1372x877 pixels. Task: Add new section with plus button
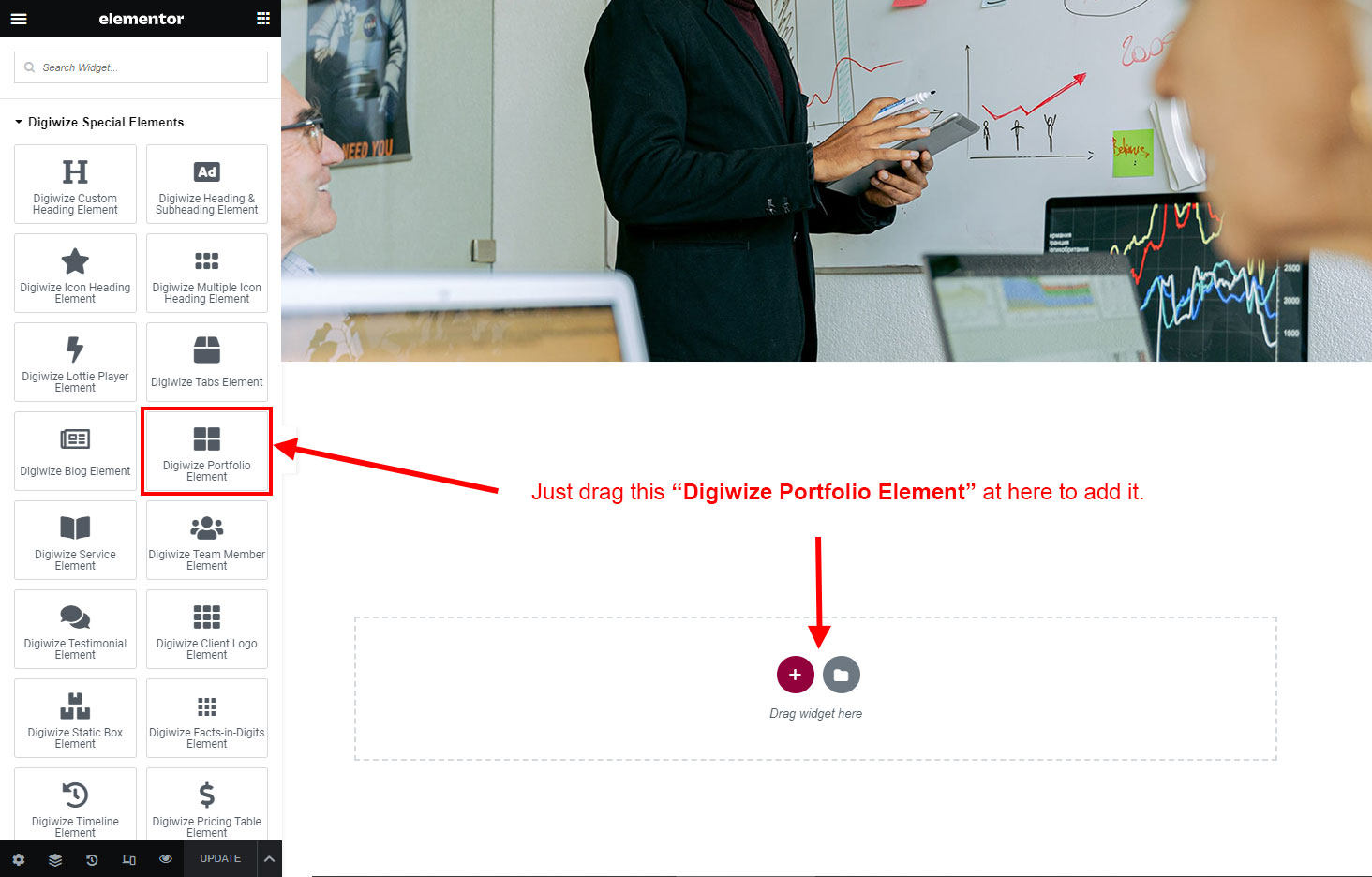tap(795, 675)
